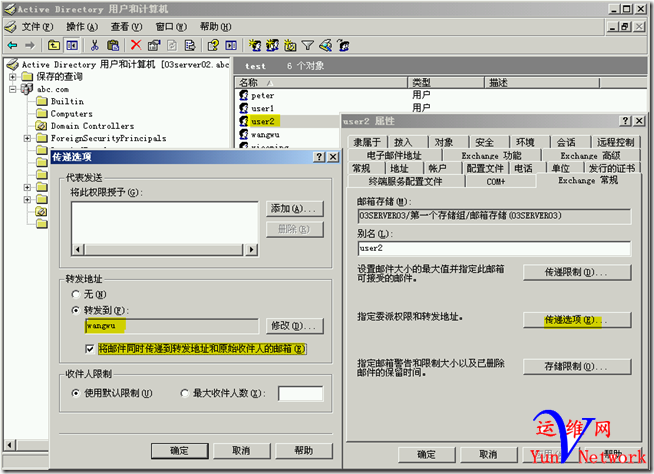The height and width of the screenshot is (474, 654).
Task: Click the Create new group icon
Action: 272,45
